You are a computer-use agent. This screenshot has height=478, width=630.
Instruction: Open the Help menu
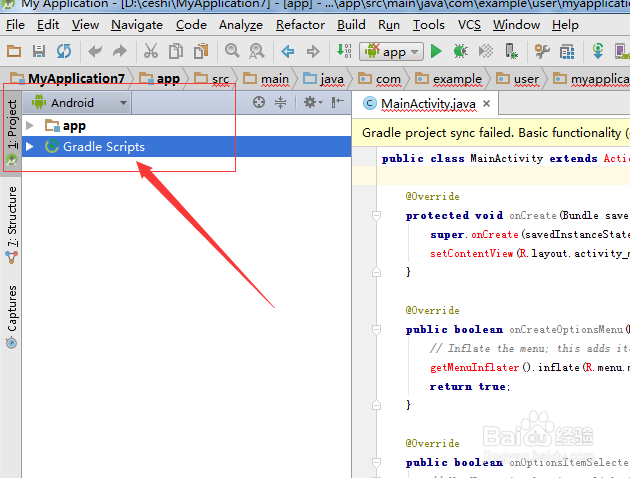pyautogui.click(x=565, y=25)
